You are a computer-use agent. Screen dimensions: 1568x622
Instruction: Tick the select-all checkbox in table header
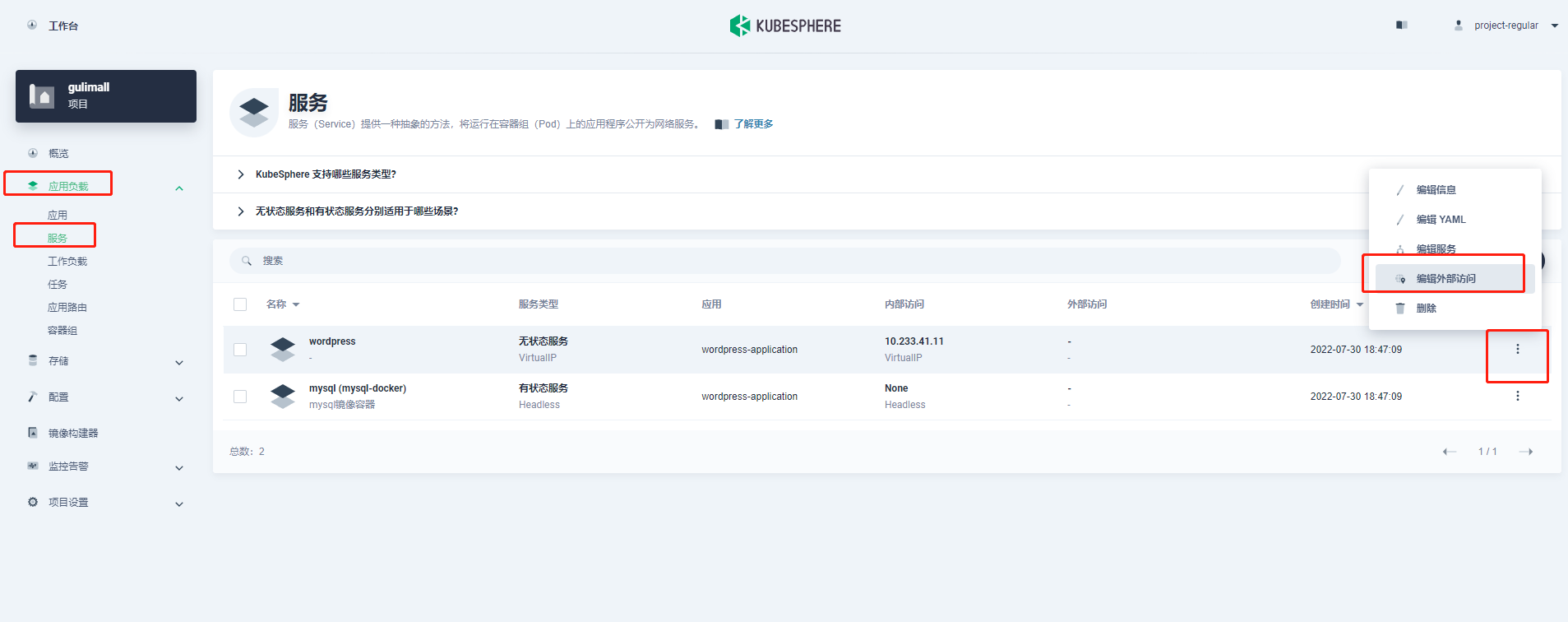(x=240, y=304)
